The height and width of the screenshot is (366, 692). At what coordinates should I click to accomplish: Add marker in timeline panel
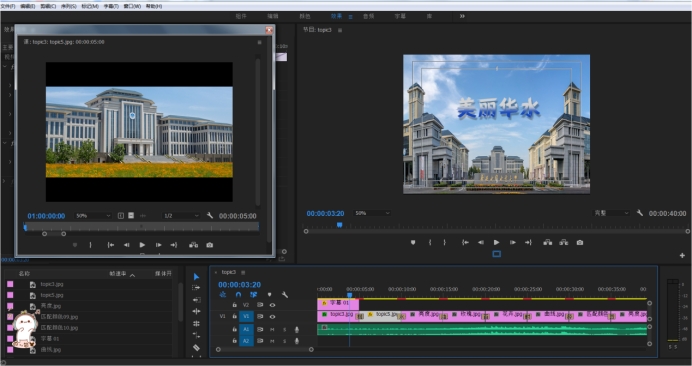point(269,294)
